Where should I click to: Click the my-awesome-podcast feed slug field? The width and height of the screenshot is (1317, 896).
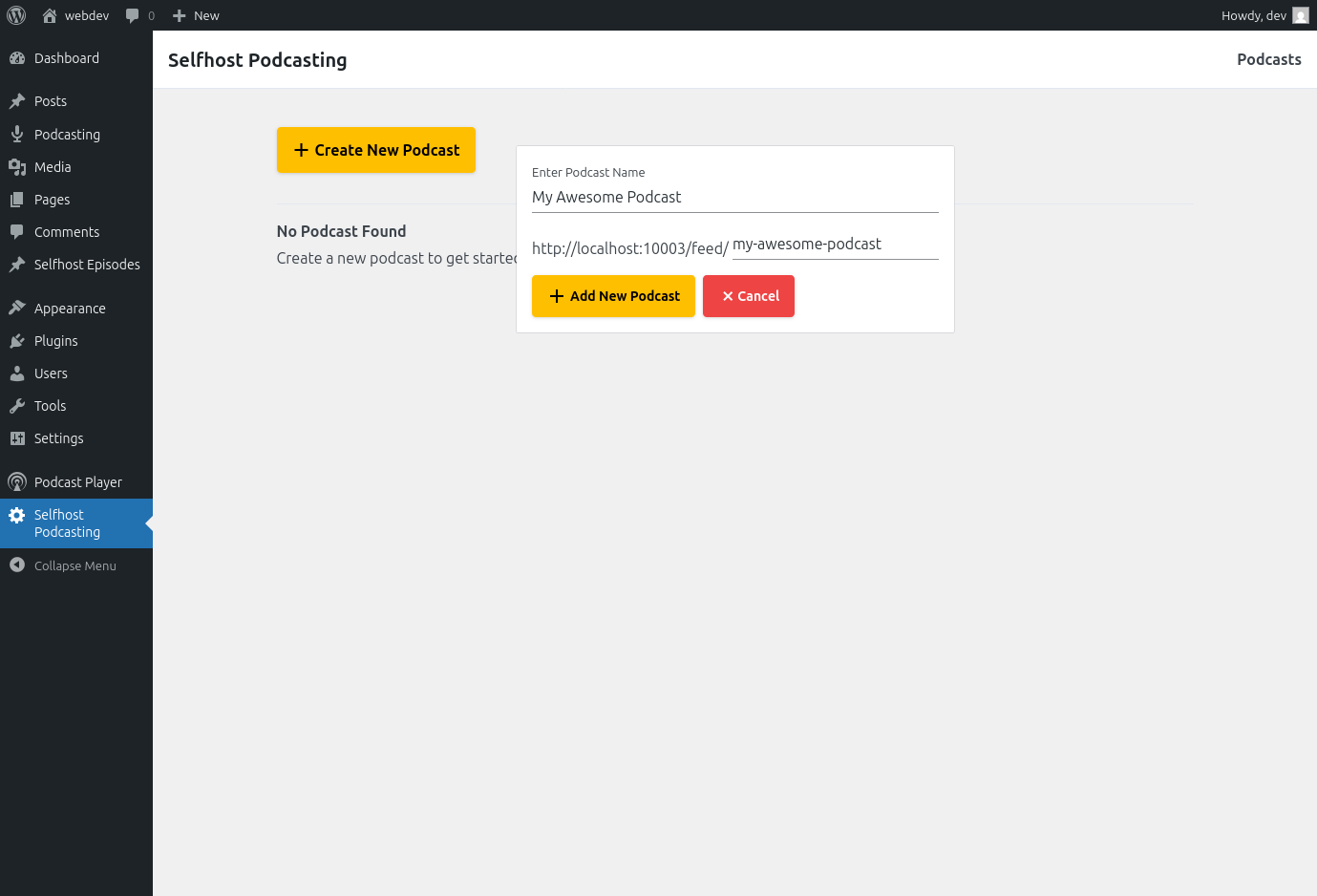pyautogui.click(x=836, y=245)
